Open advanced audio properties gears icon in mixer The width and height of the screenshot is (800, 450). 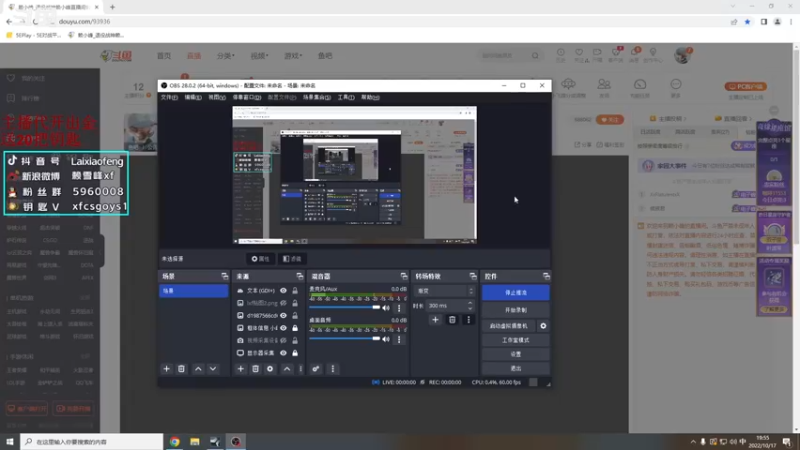316,369
